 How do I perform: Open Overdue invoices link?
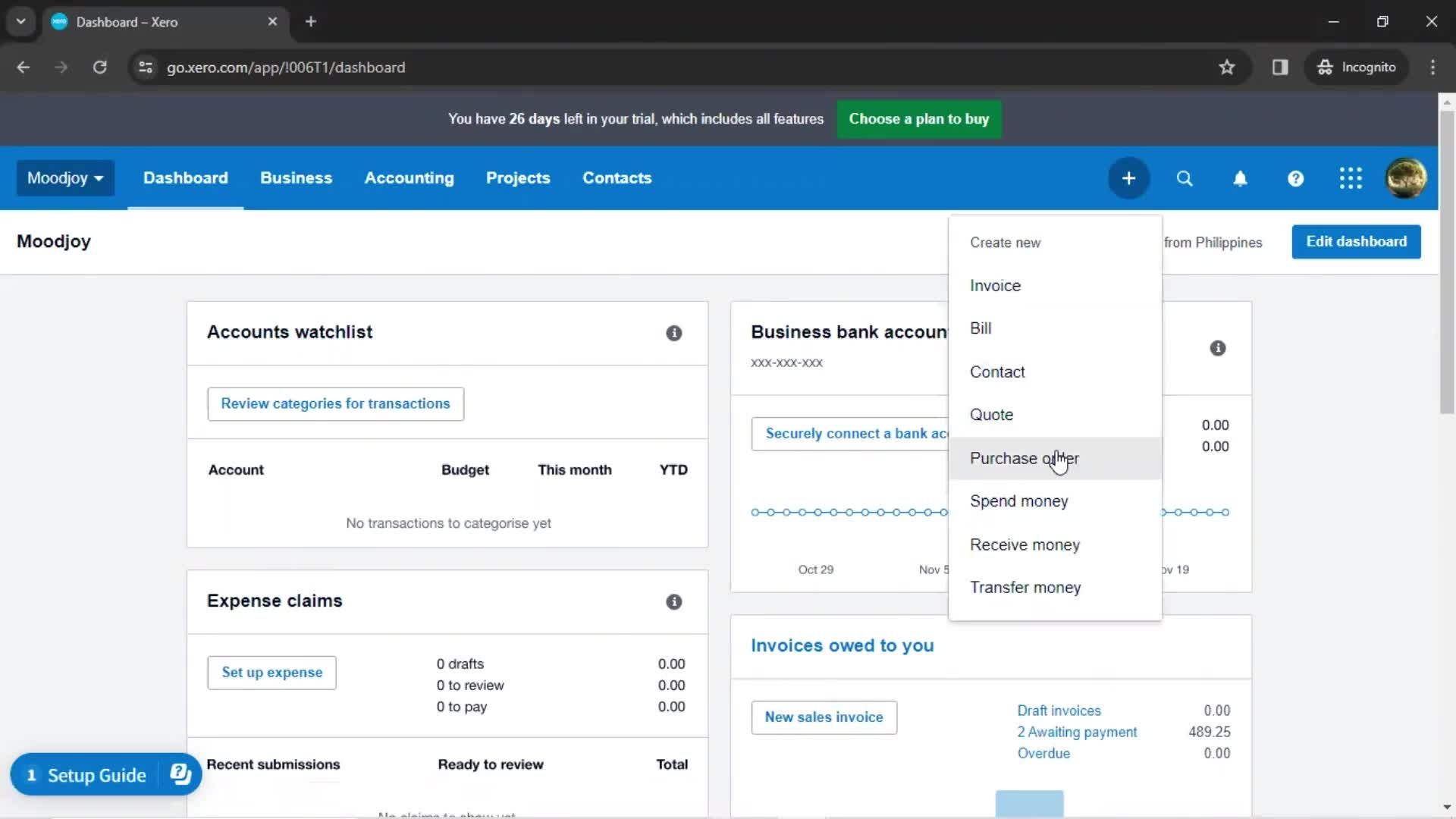[x=1043, y=753]
